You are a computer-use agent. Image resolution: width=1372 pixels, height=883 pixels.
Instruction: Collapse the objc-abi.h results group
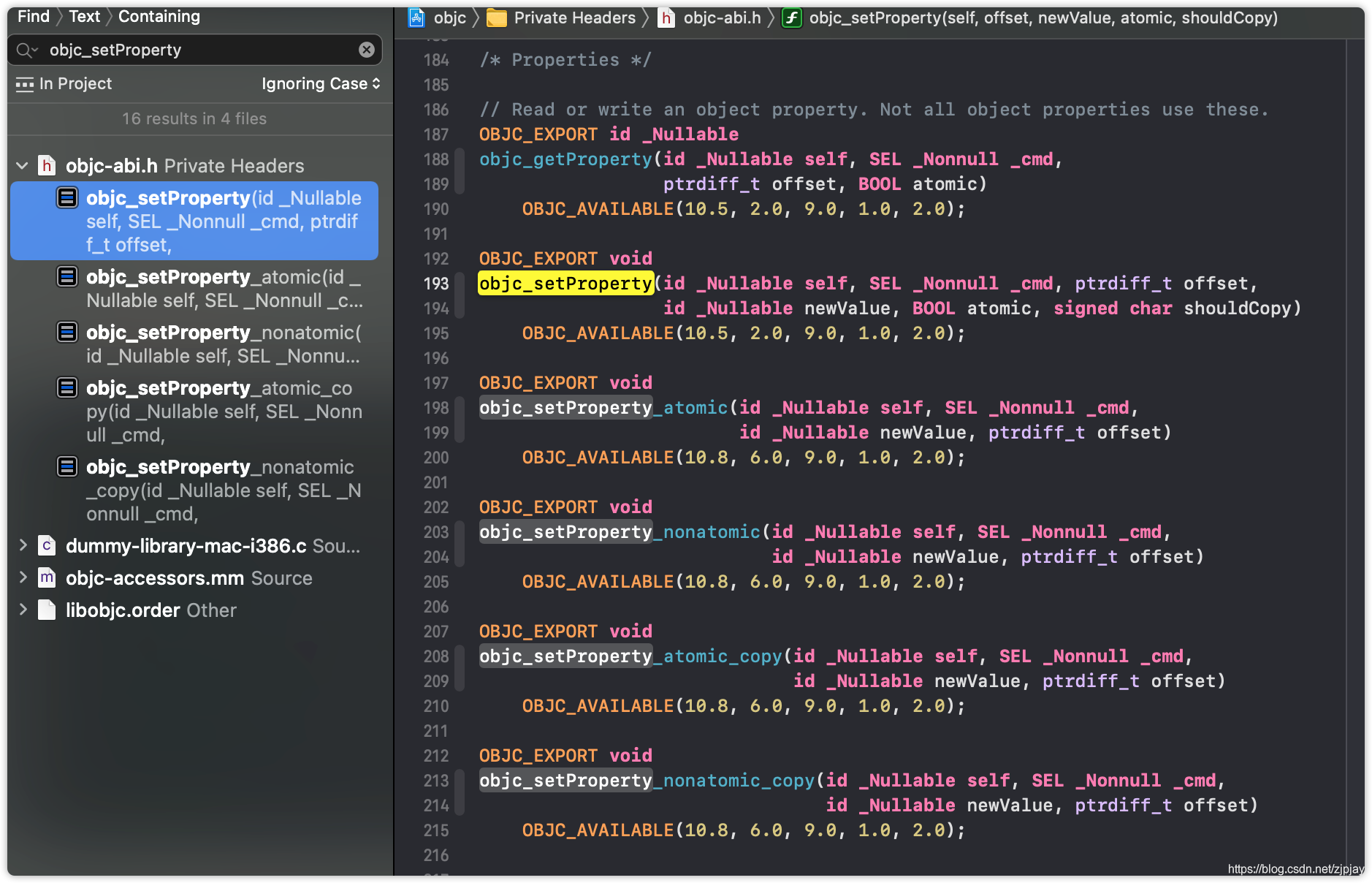tap(22, 166)
